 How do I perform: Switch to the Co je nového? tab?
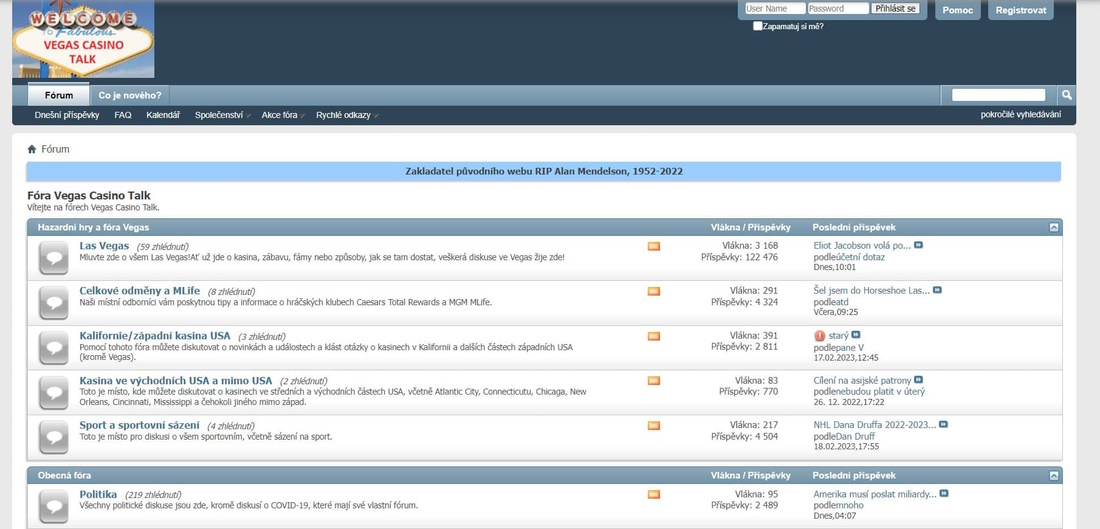coord(130,95)
